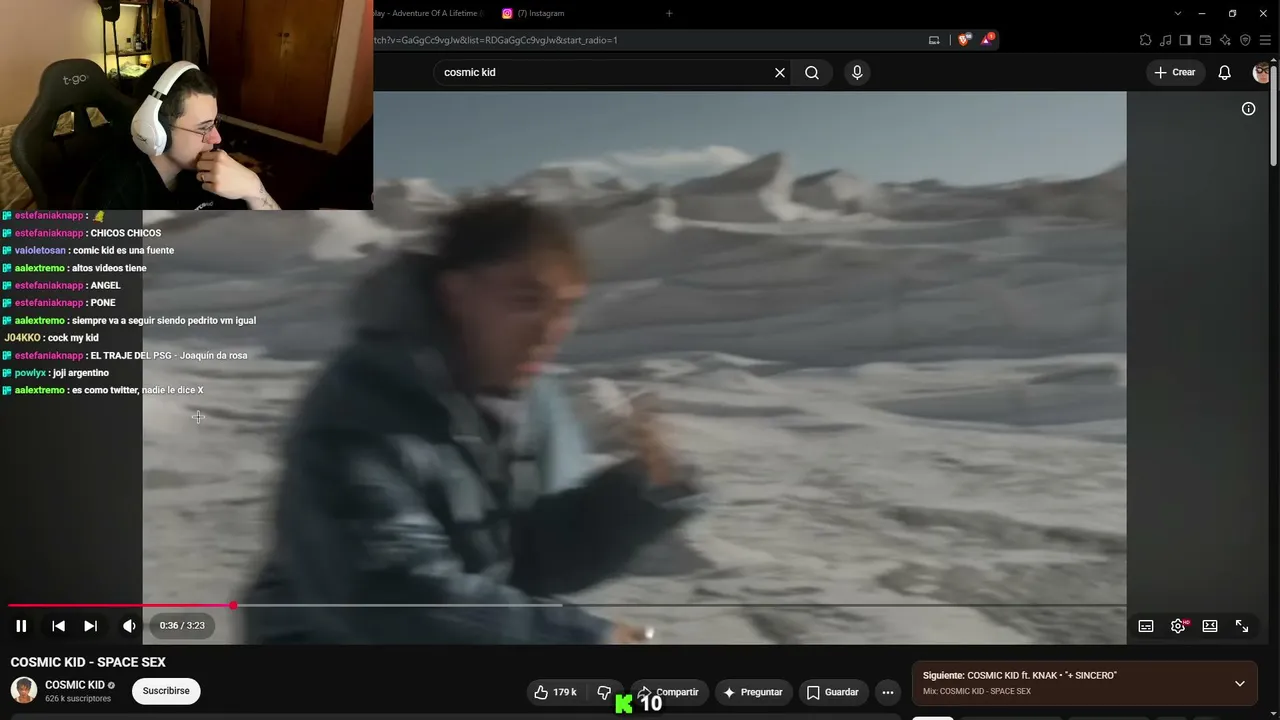Open the more actions ellipsis menu
Image resolution: width=1280 pixels, height=720 pixels.
[887, 692]
